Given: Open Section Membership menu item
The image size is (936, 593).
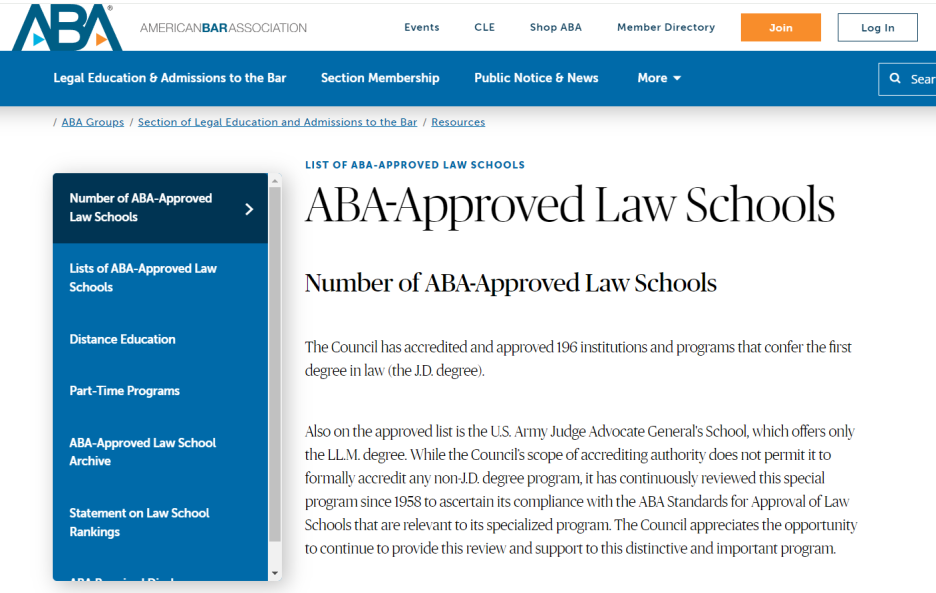Looking at the screenshot, I should point(380,78).
